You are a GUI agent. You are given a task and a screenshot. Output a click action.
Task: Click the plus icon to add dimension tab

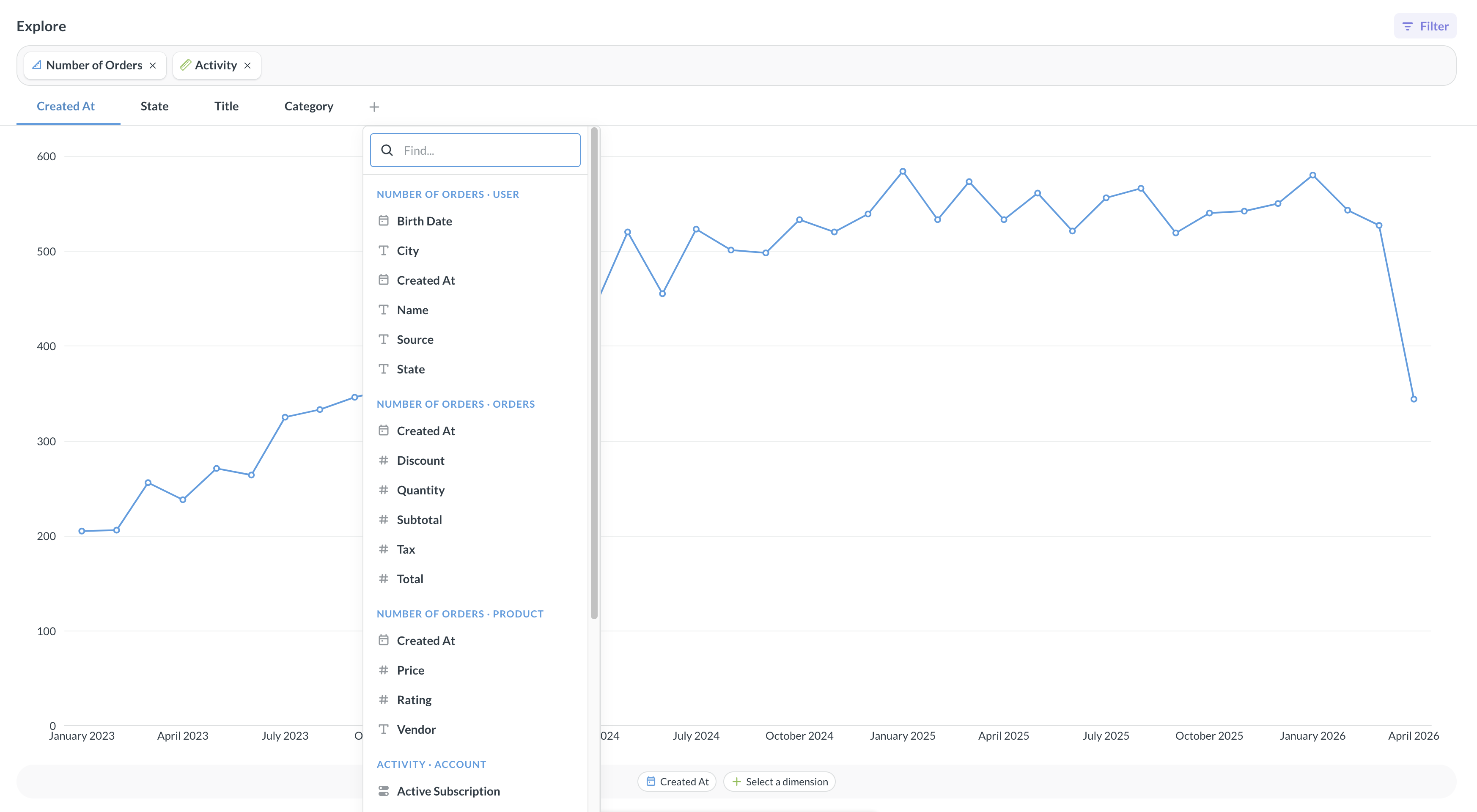pos(374,107)
